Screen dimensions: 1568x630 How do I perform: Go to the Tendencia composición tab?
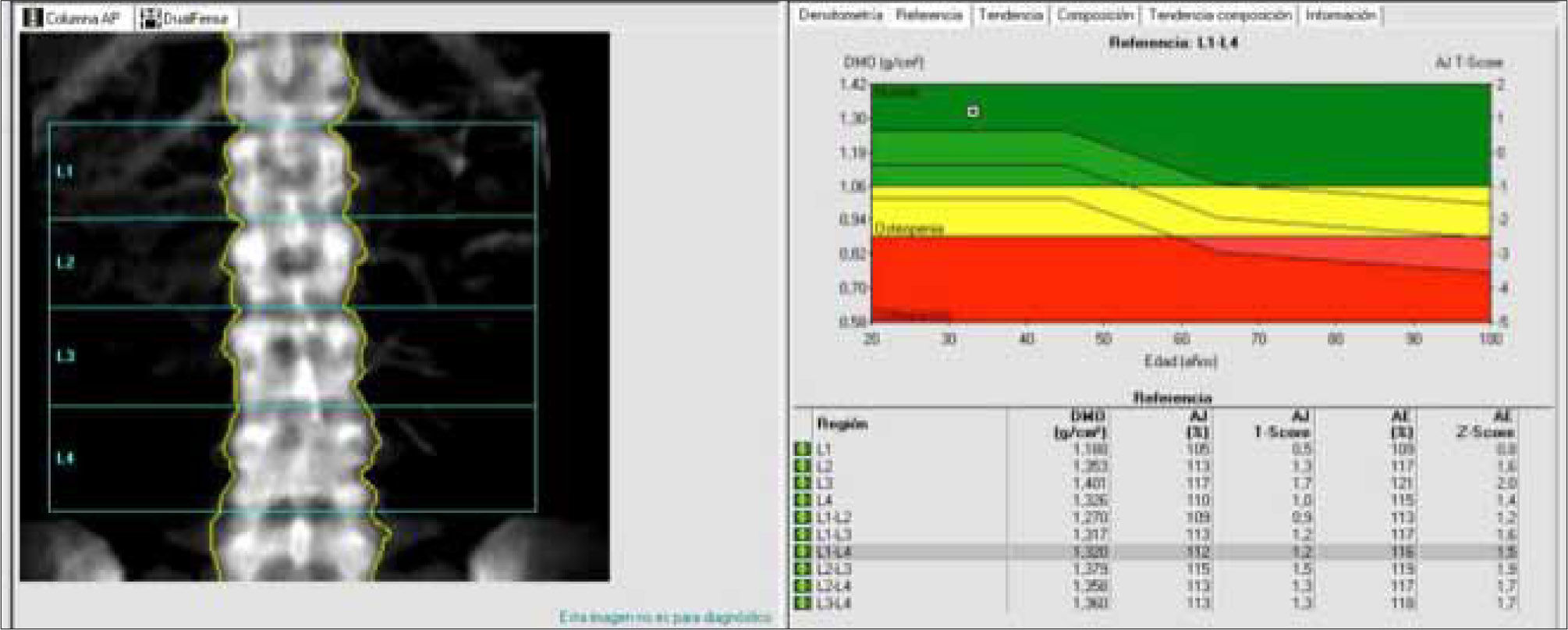(1219, 16)
